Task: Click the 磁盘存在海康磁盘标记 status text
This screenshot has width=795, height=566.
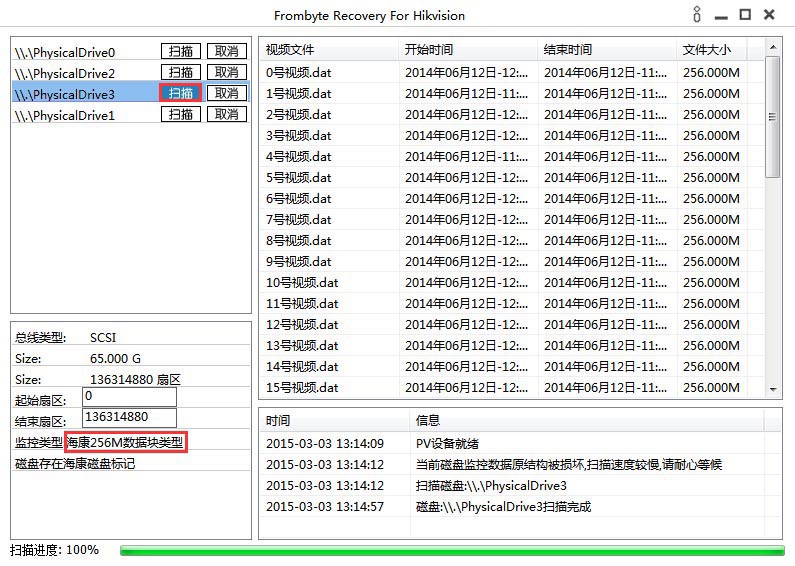Action: [75, 464]
